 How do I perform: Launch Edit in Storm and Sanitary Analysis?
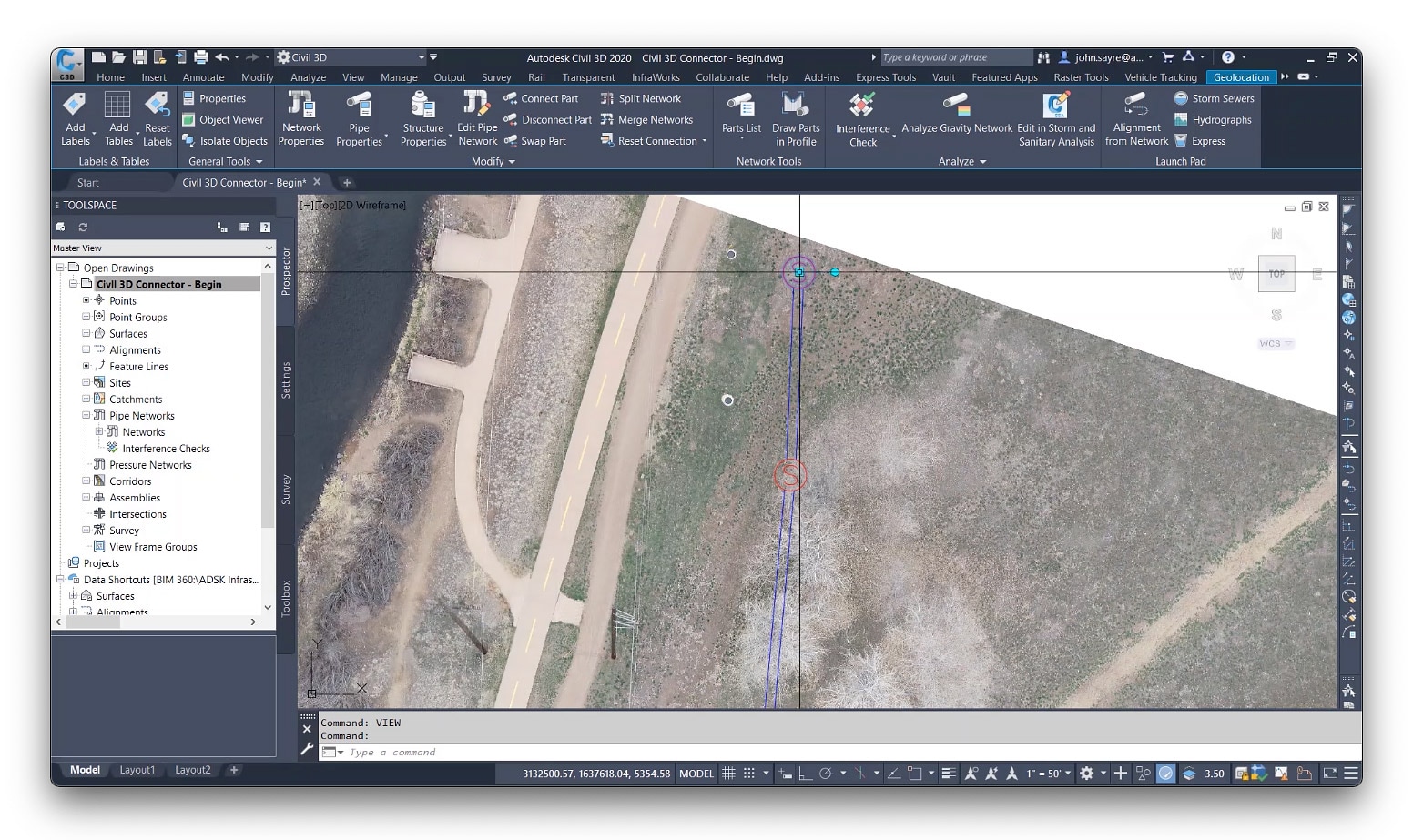[1055, 105]
